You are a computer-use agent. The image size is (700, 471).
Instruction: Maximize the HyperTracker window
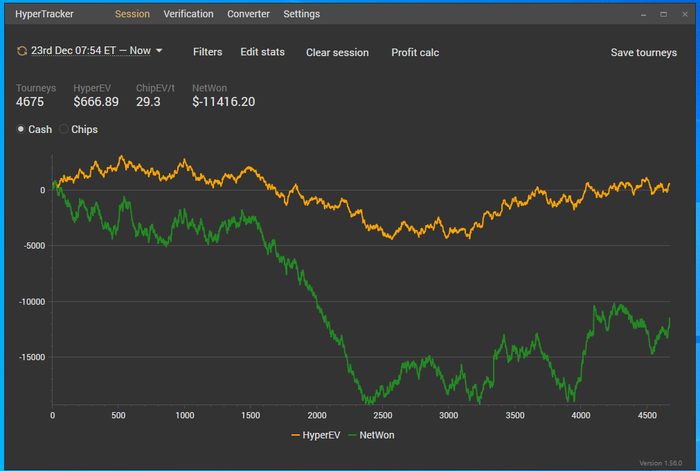coord(664,14)
